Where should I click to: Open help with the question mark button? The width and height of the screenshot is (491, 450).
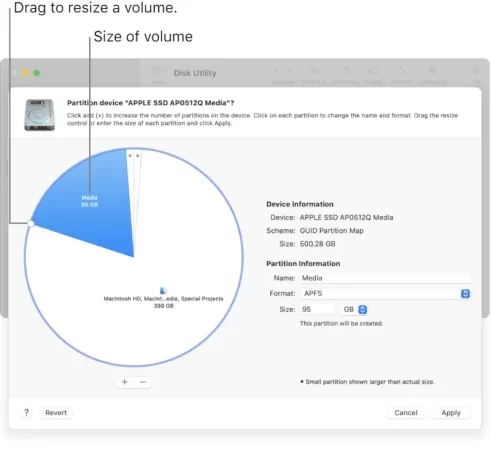point(27,413)
